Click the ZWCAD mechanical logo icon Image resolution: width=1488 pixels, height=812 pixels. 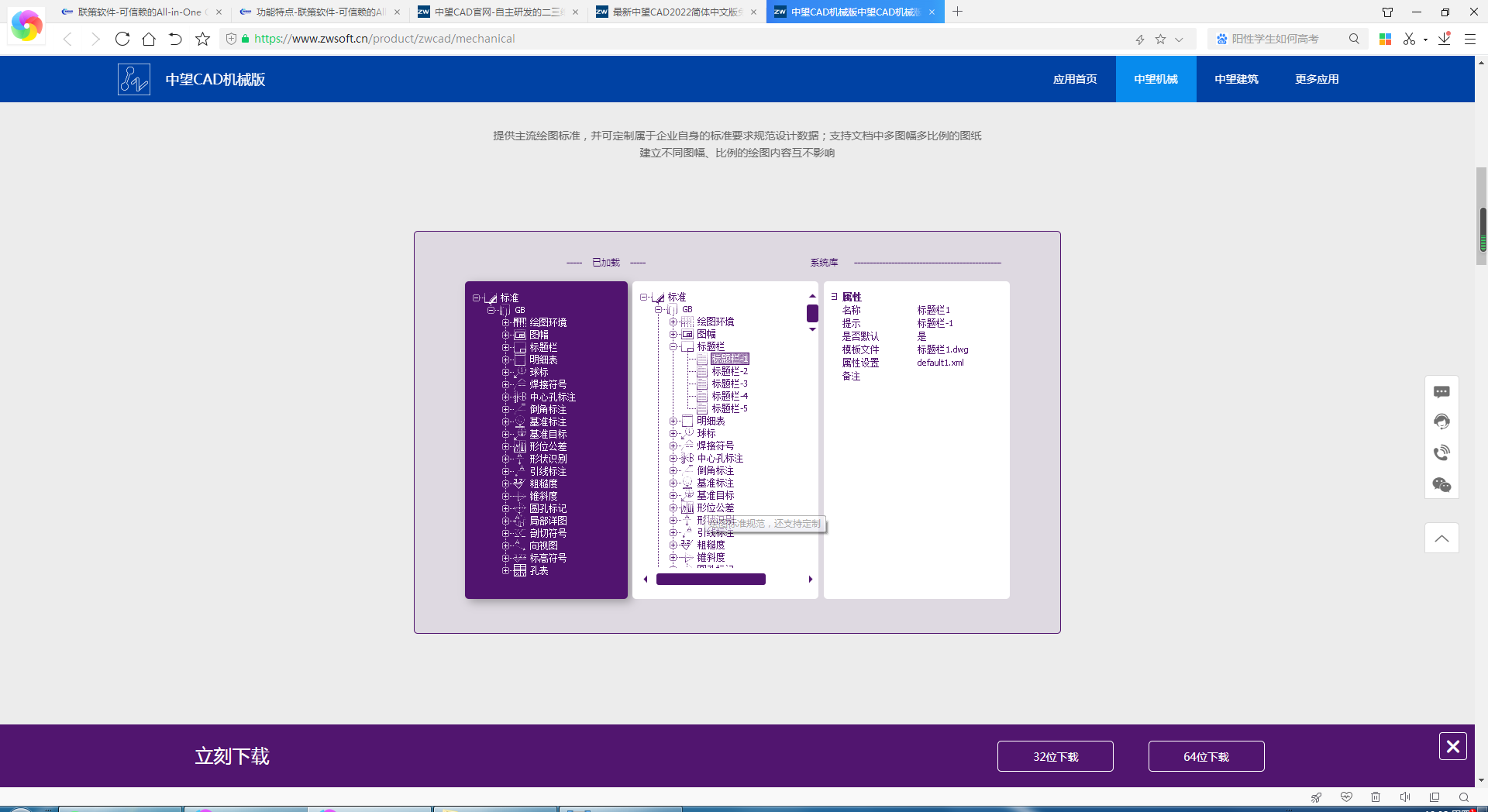(x=134, y=79)
